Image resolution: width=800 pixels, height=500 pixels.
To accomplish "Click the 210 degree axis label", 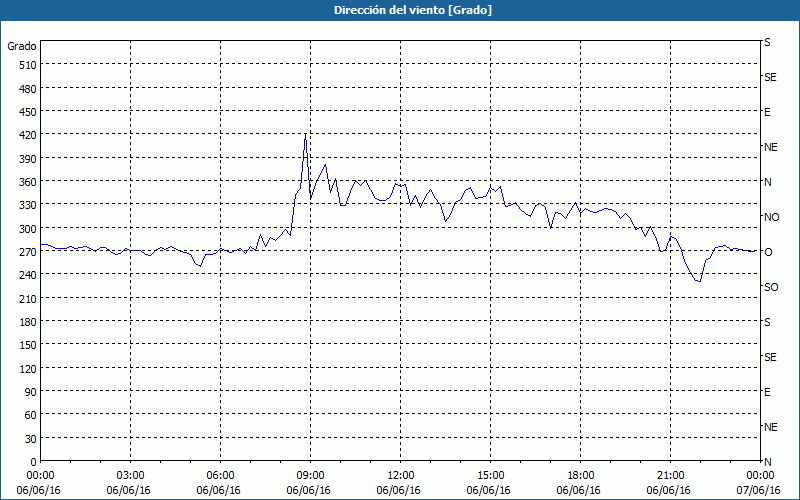I will coord(28,298).
